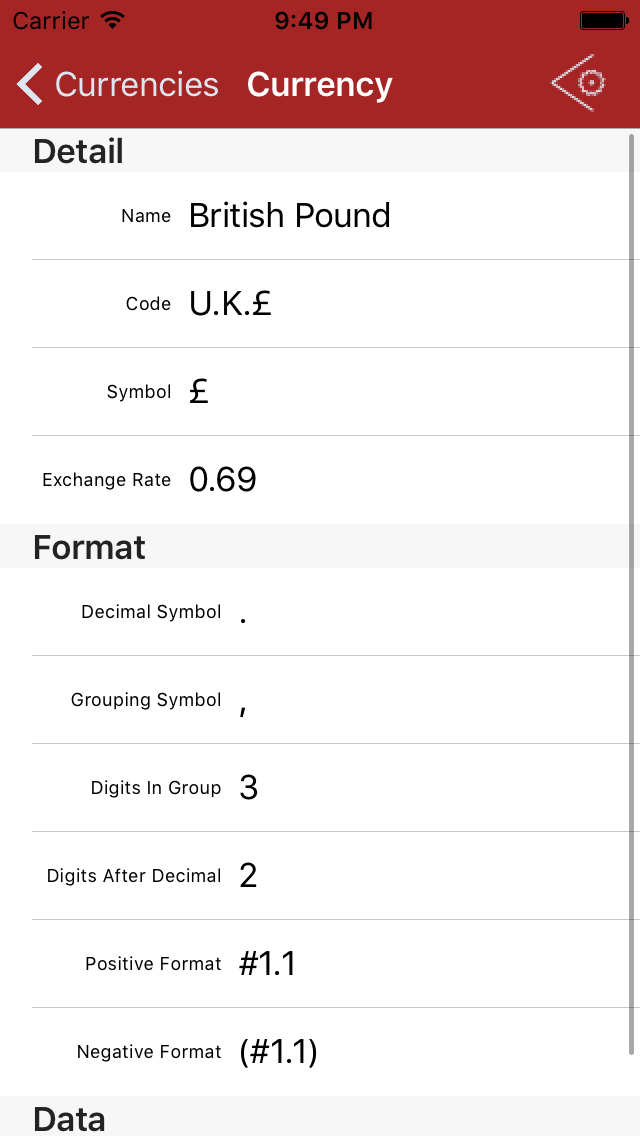Edit the Grouping Symbol value
The height and width of the screenshot is (1136, 640).
(244, 702)
